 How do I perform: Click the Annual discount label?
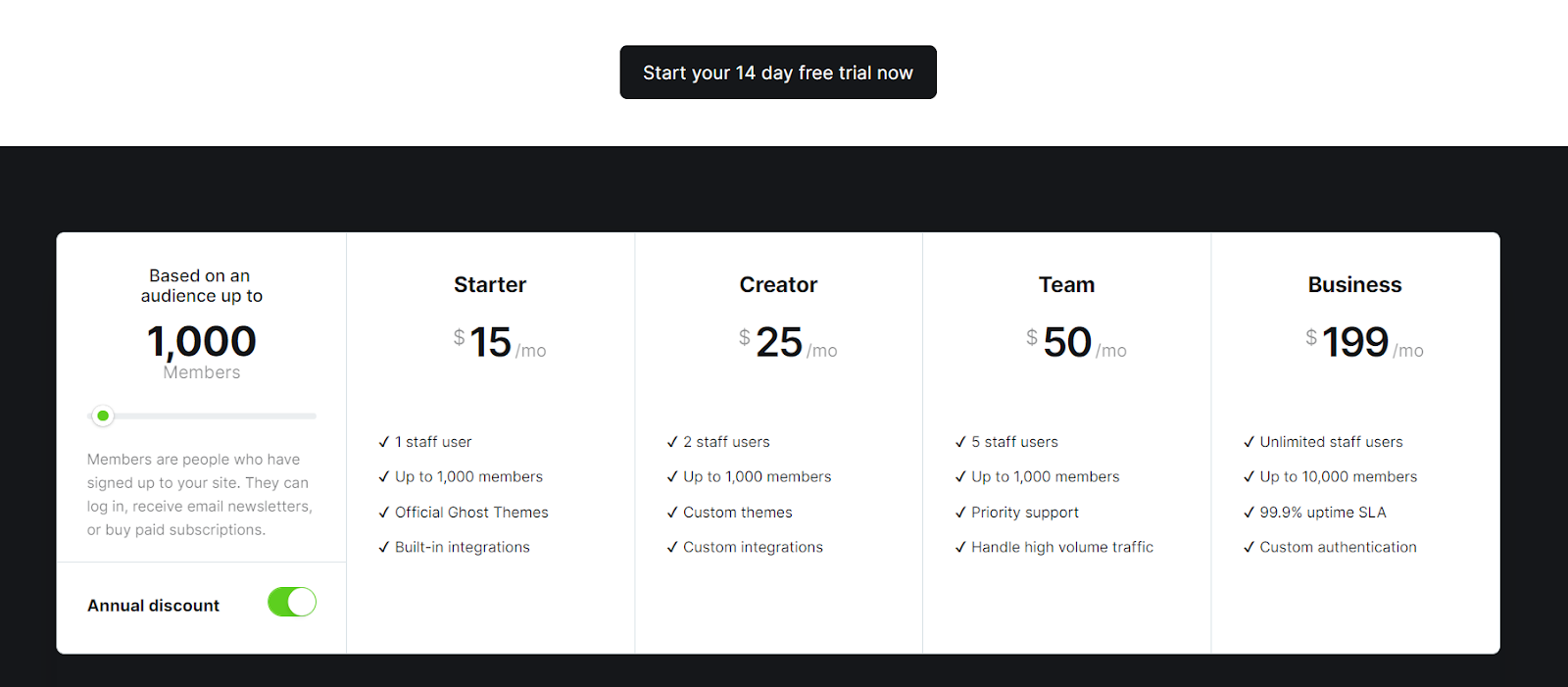154,606
